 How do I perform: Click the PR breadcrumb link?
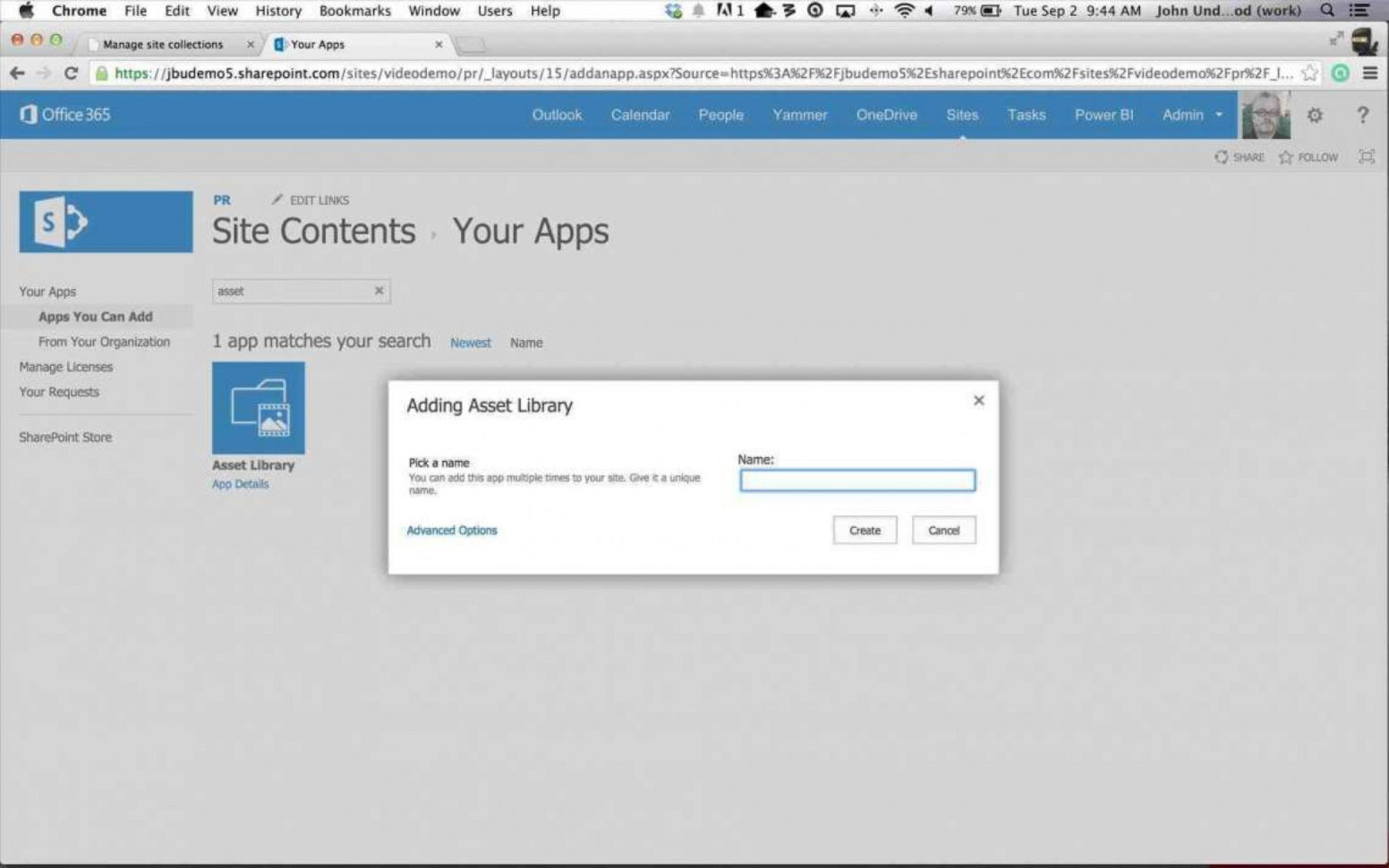222,200
